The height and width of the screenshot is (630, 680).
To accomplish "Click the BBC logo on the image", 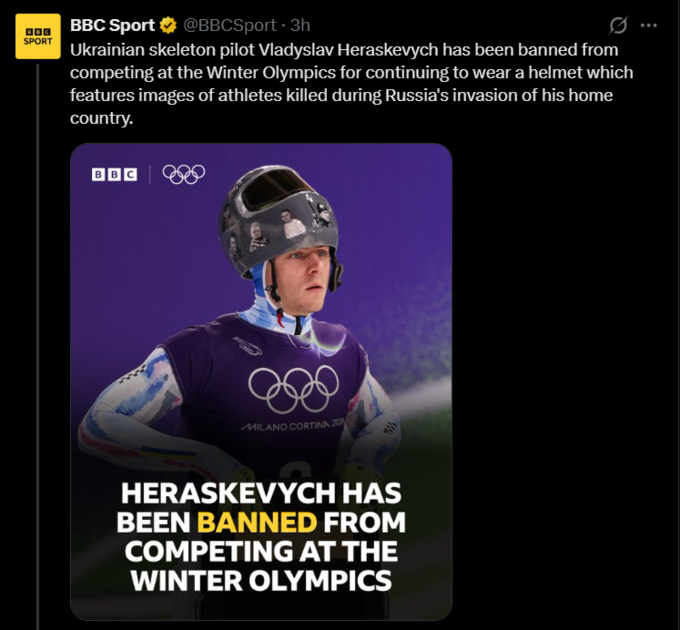I will pyautogui.click(x=114, y=174).
